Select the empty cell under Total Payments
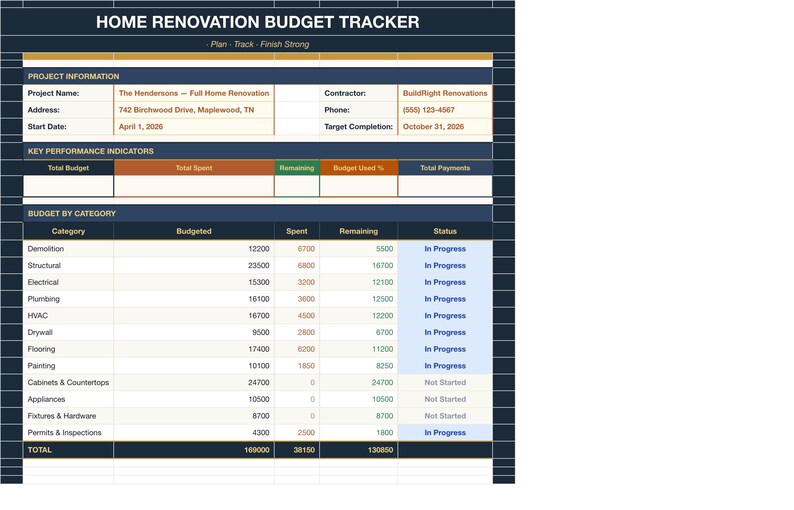 tap(445, 186)
